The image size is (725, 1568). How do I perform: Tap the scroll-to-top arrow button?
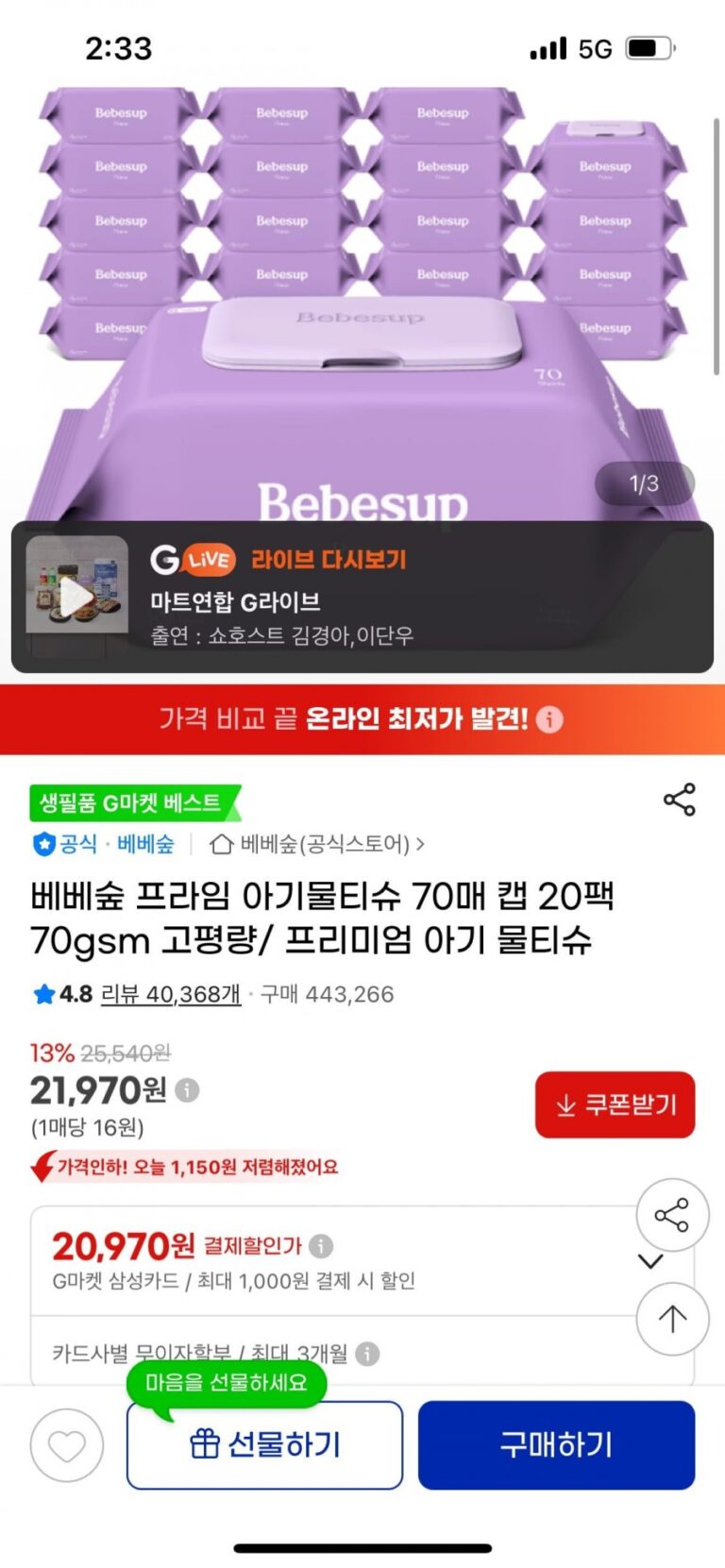pos(672,1319)
